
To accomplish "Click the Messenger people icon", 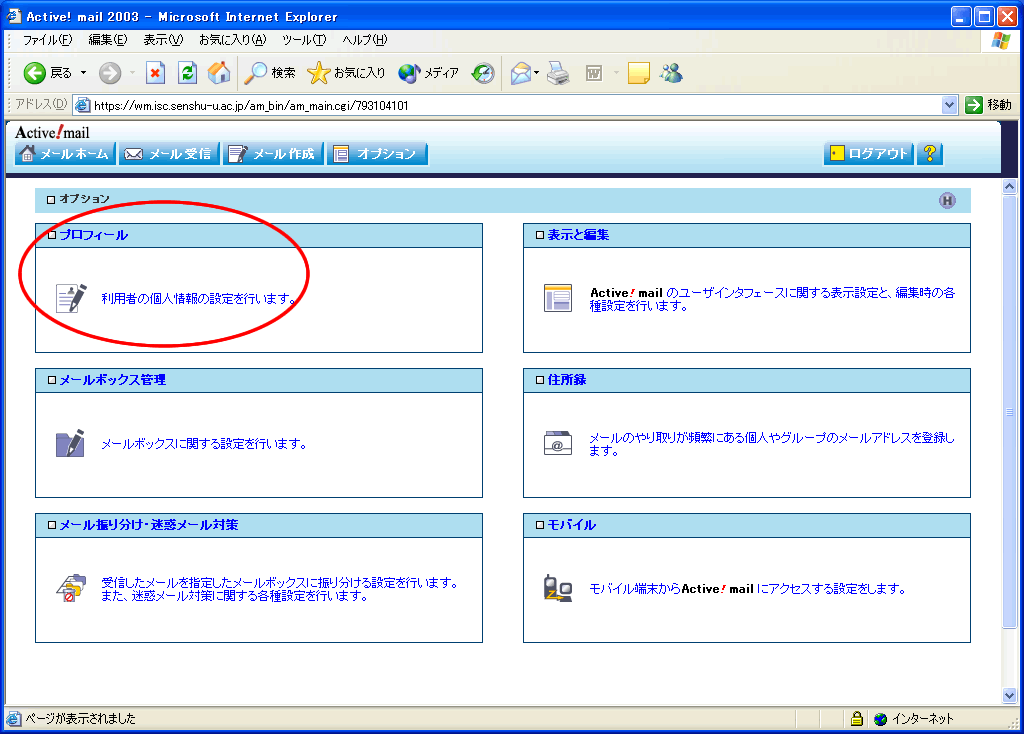I will click(671, 73).
